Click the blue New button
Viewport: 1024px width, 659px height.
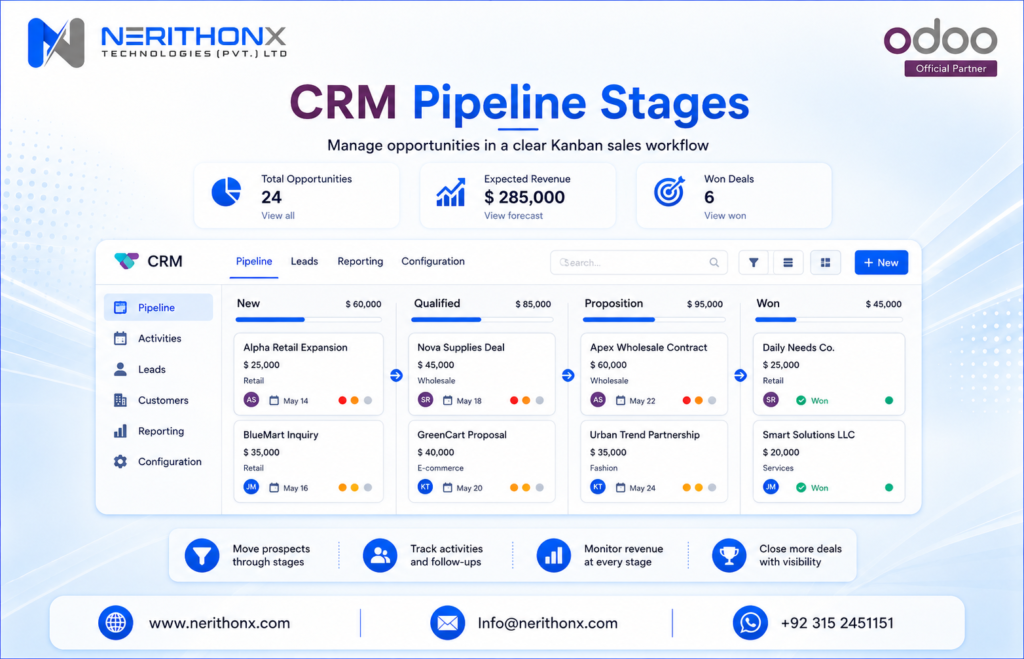pos(881,263)
